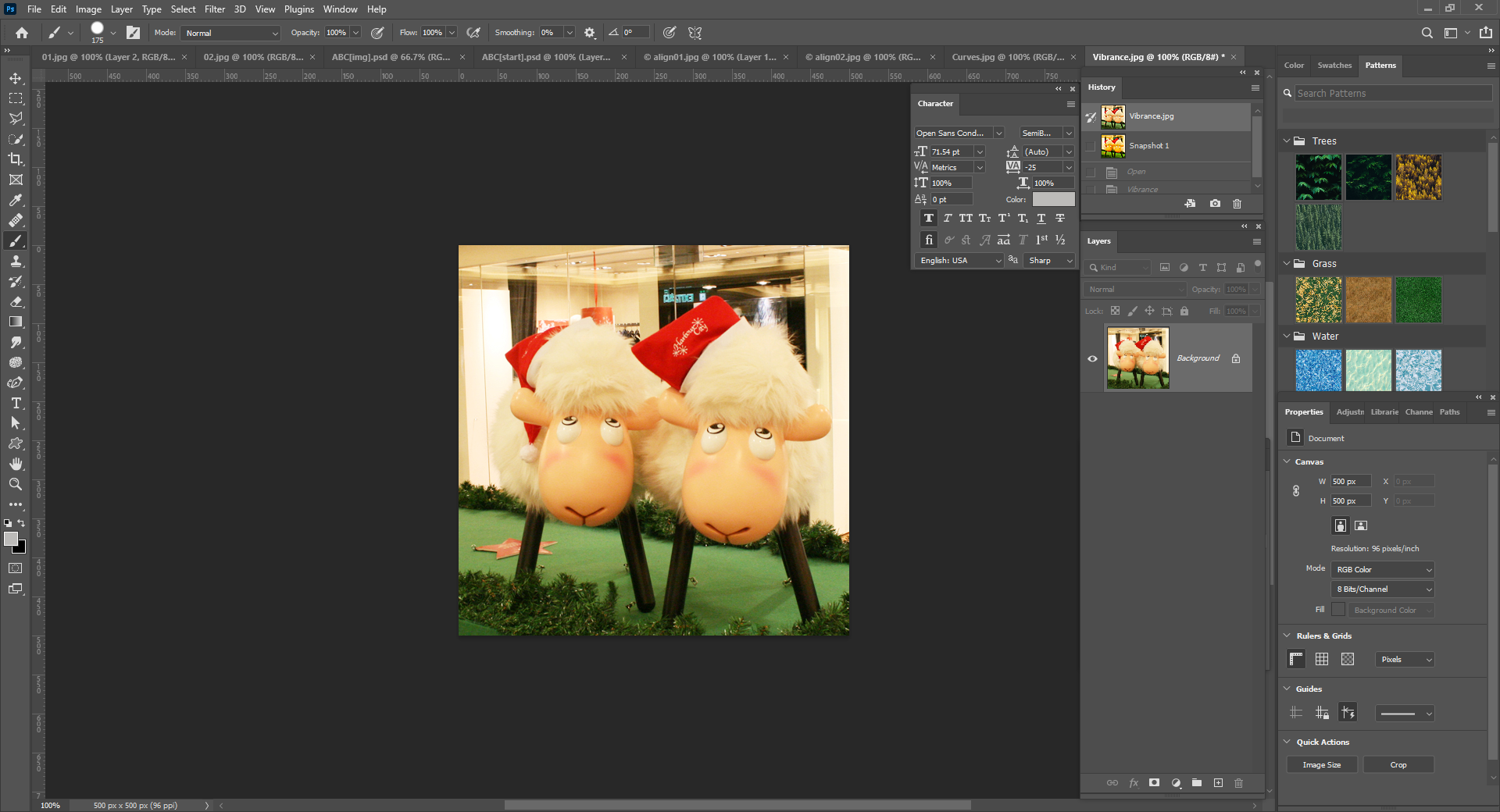Open the Filter menu
The height and width of the screenshot is (812, 1500).
[x=215, y=9]
